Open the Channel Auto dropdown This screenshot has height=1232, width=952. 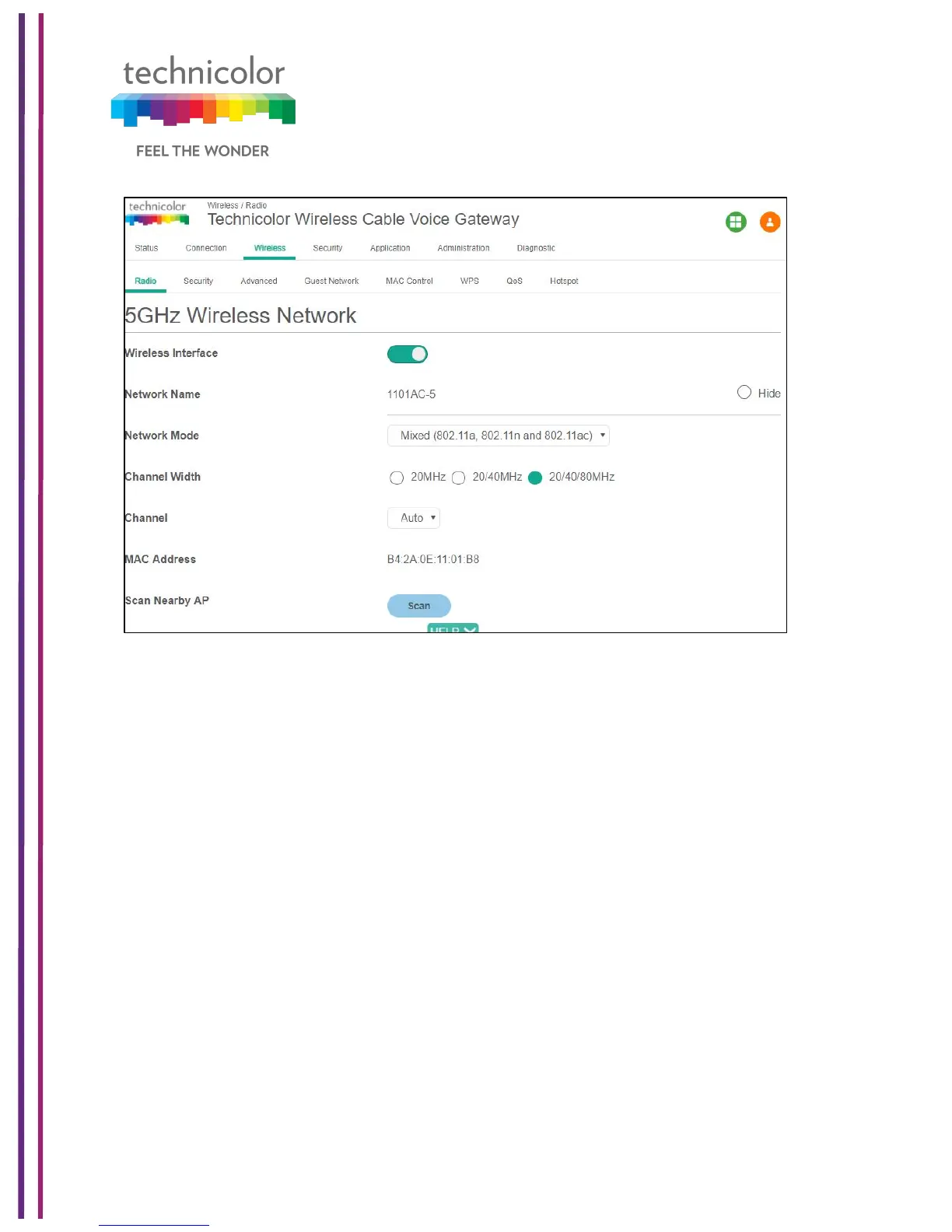pyautogui.click(x=414, y=518)
